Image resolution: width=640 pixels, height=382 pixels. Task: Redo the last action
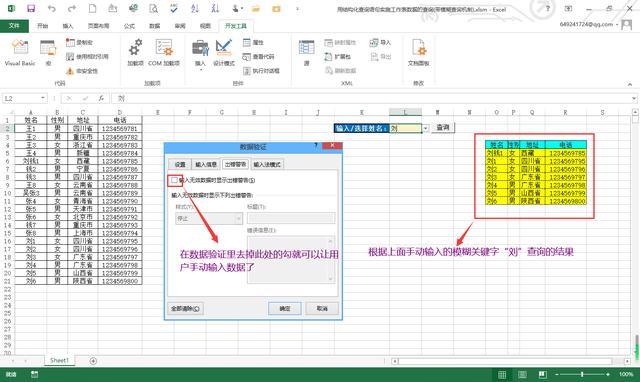tap(72, 8)
